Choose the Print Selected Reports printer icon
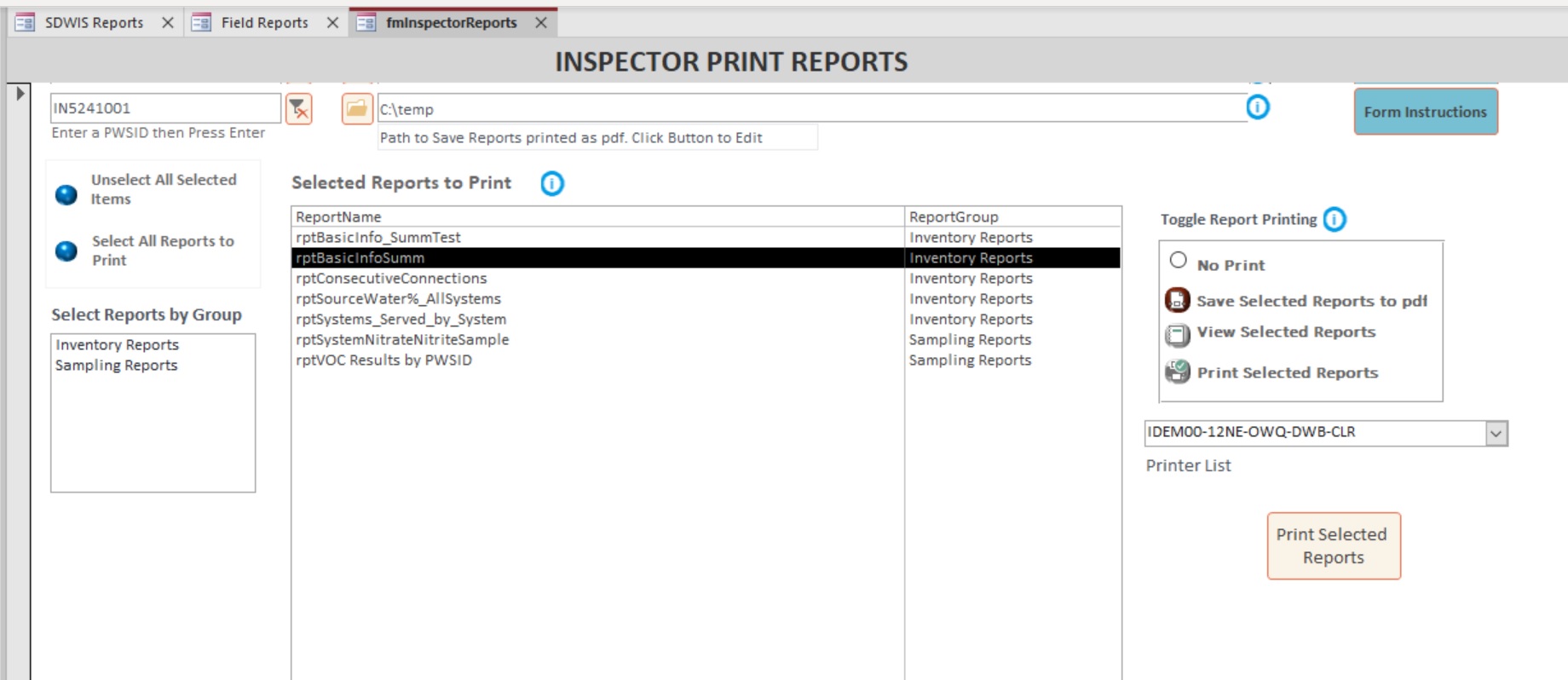The image size is (1568, 680). click(x=1178, y=372)
